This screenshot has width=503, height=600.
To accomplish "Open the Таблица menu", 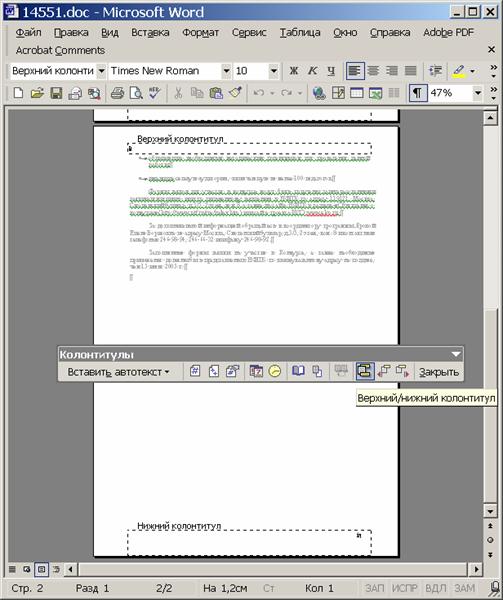I will coord(300,33).
